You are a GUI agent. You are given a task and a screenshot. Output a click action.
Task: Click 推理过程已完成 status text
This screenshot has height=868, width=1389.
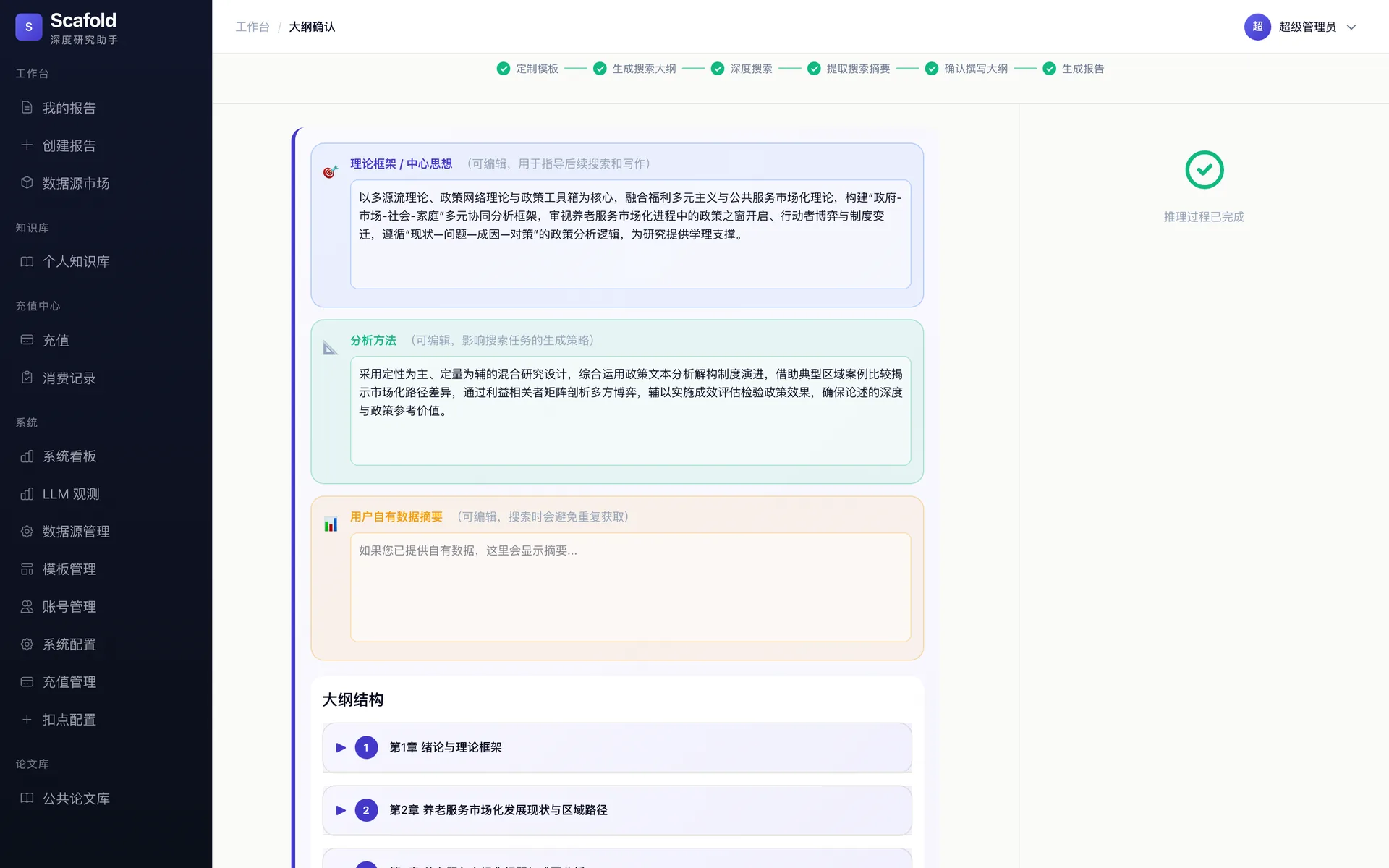(x=1204, y=217)
